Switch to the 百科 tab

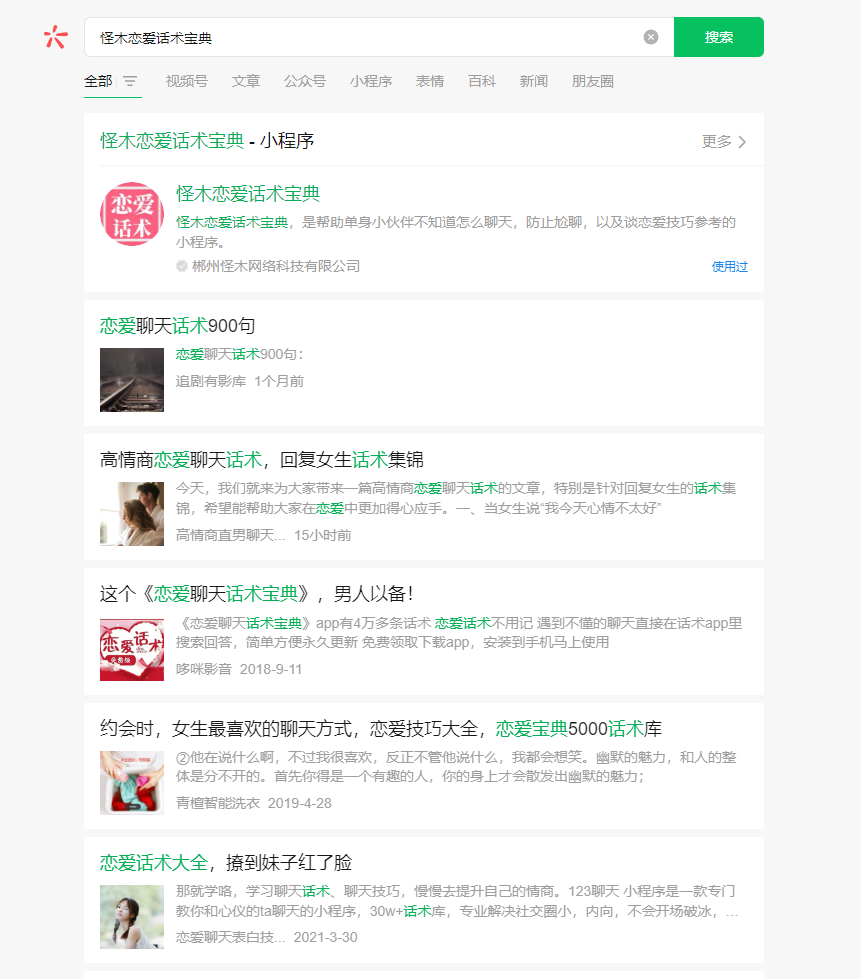click(481, 81)
